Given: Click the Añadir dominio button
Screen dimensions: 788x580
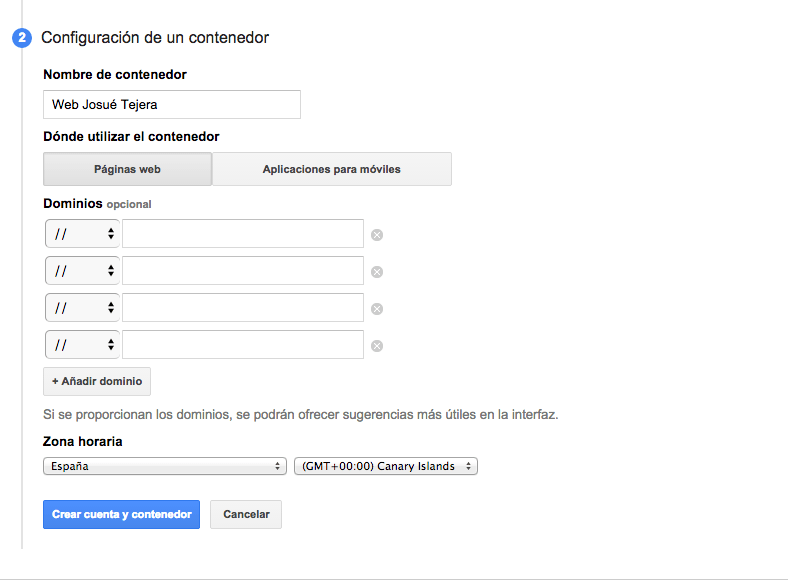Looking at the screenshot, I should 97,381.
